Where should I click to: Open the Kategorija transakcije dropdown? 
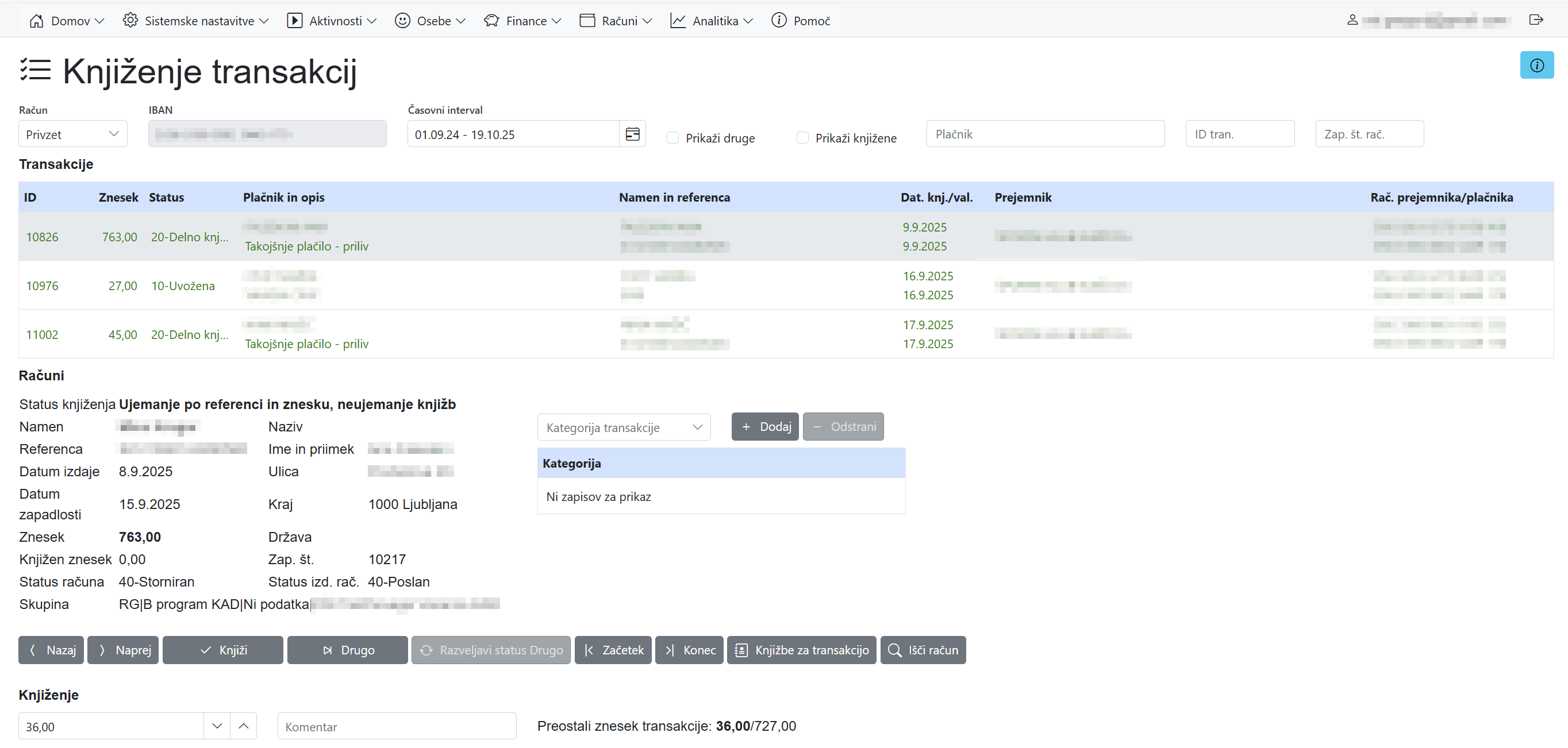coord(623,427)
